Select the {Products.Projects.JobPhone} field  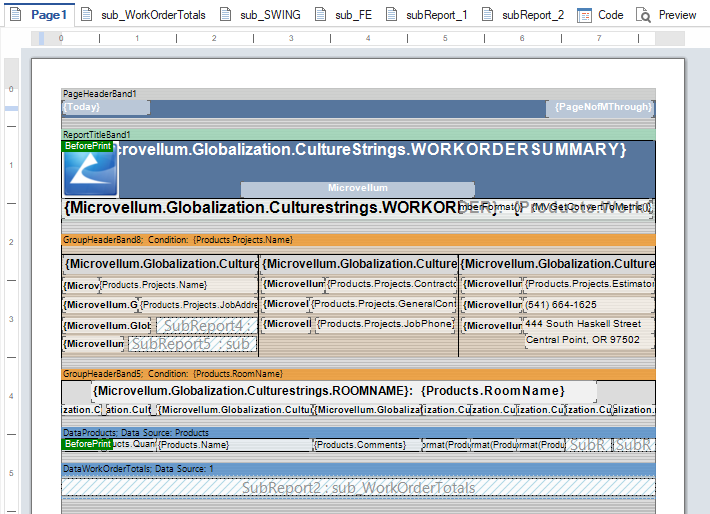pyautogui.click(x=385, y=324)
